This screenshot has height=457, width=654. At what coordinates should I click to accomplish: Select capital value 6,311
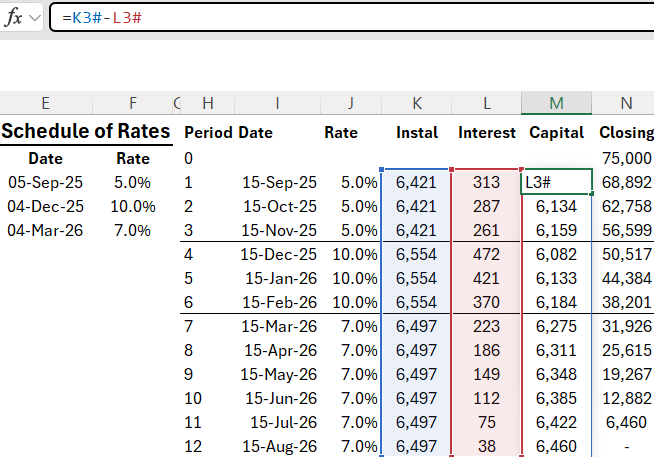(x=556, y=351)
